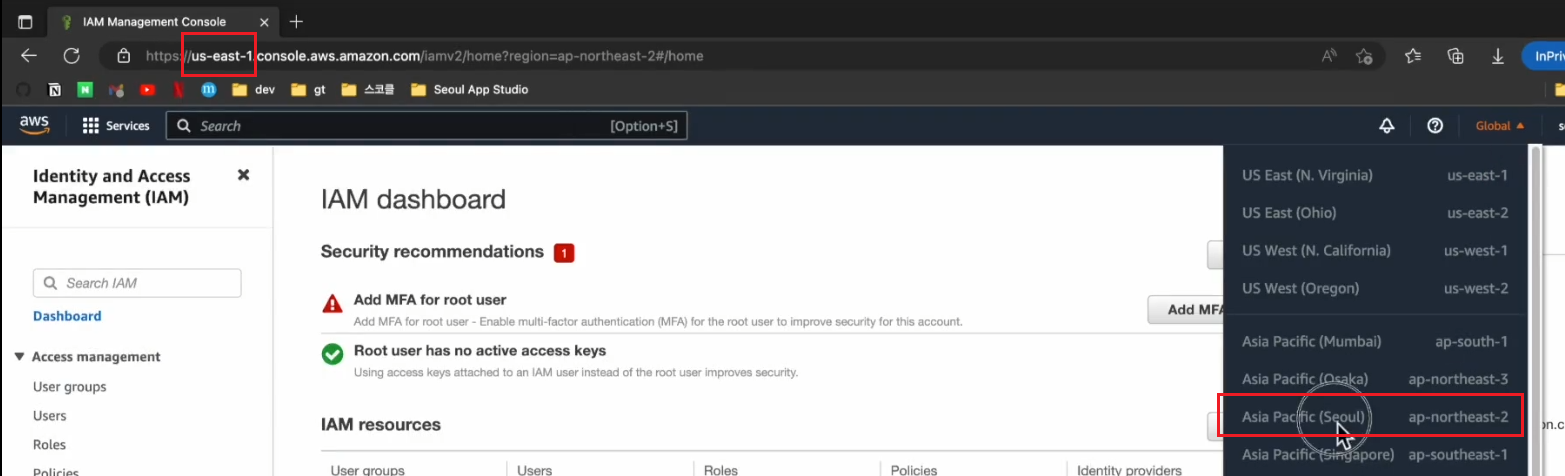Select Asia Pacific (Singapore) region
Image resolution: width=1565 pixels, height=476 pixels.
[1375, 455]
